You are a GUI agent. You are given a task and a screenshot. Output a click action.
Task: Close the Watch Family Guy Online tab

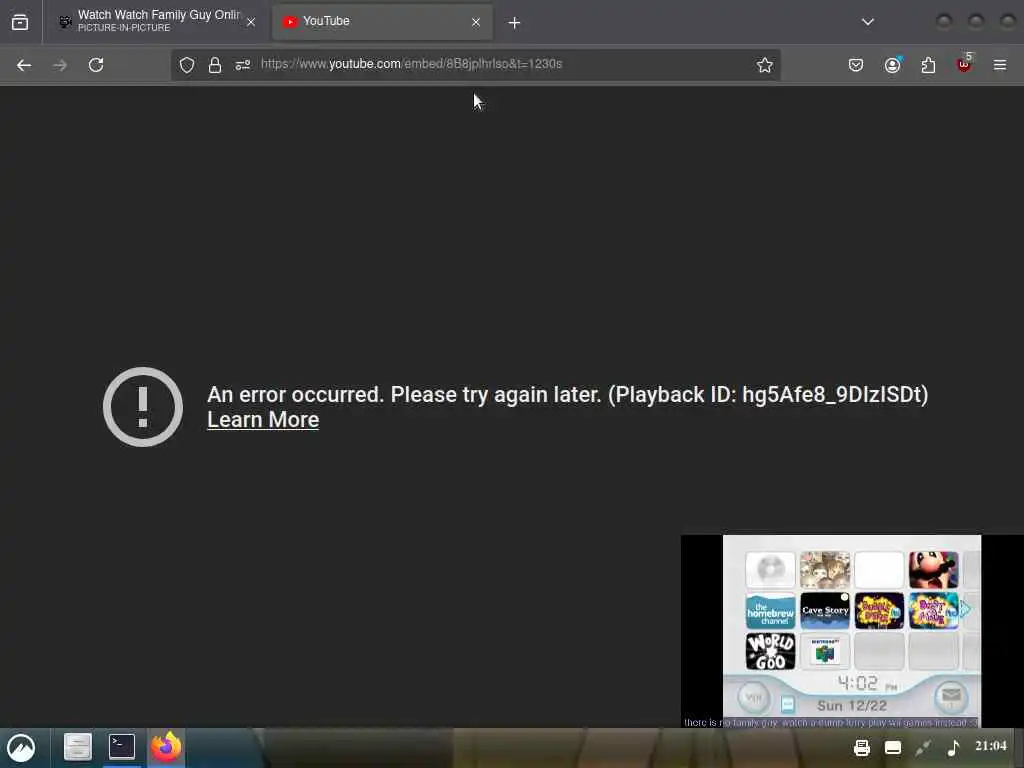pyautogui.click(x=251, y=22)
